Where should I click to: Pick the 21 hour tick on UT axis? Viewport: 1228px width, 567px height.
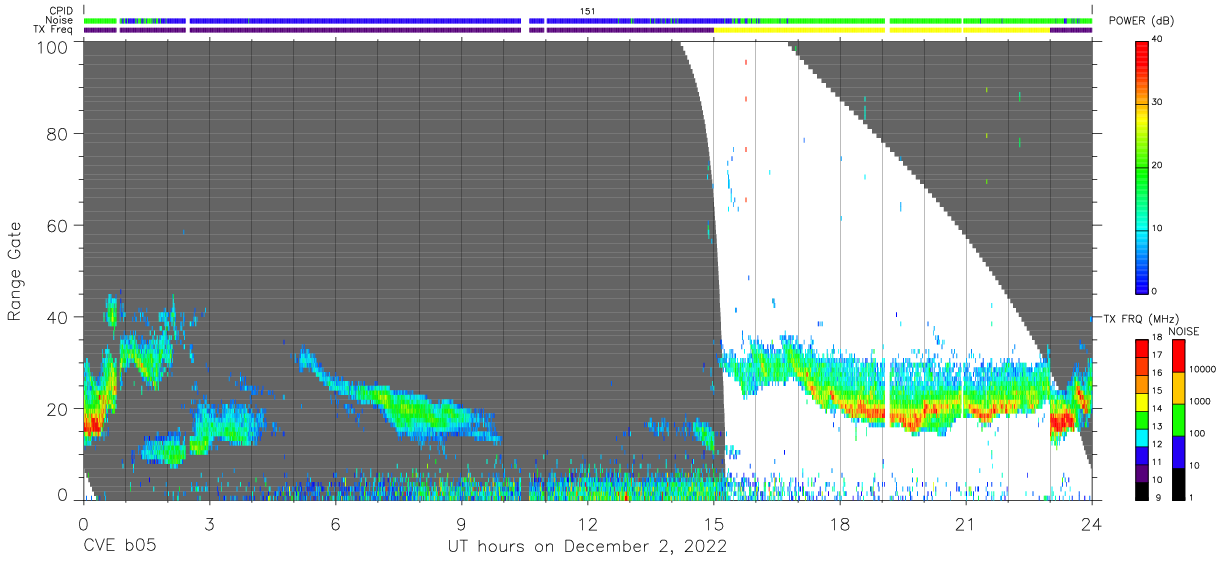tap(966, 523)
